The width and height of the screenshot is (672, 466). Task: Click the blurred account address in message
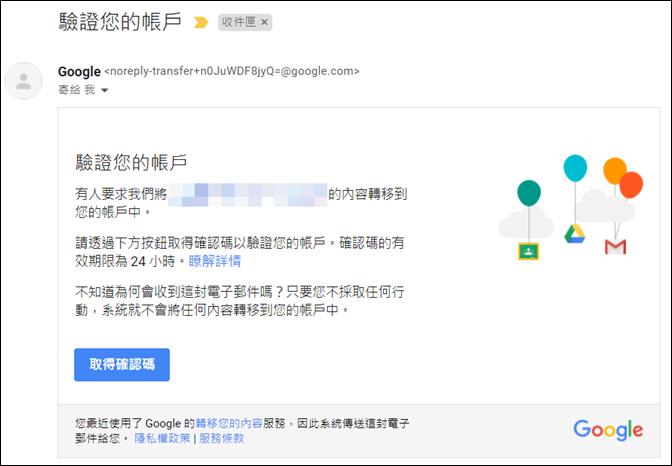pos(248,195)
